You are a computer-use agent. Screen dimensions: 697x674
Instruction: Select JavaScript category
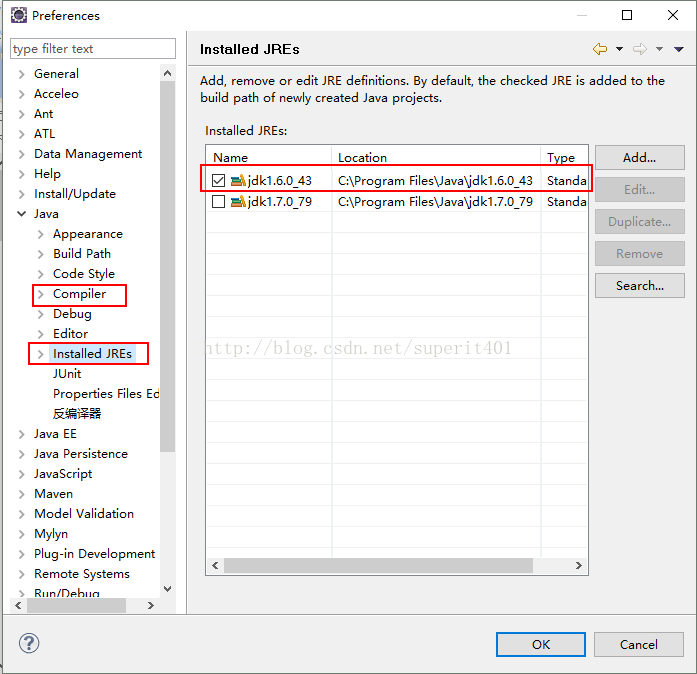tap(63, 473)
